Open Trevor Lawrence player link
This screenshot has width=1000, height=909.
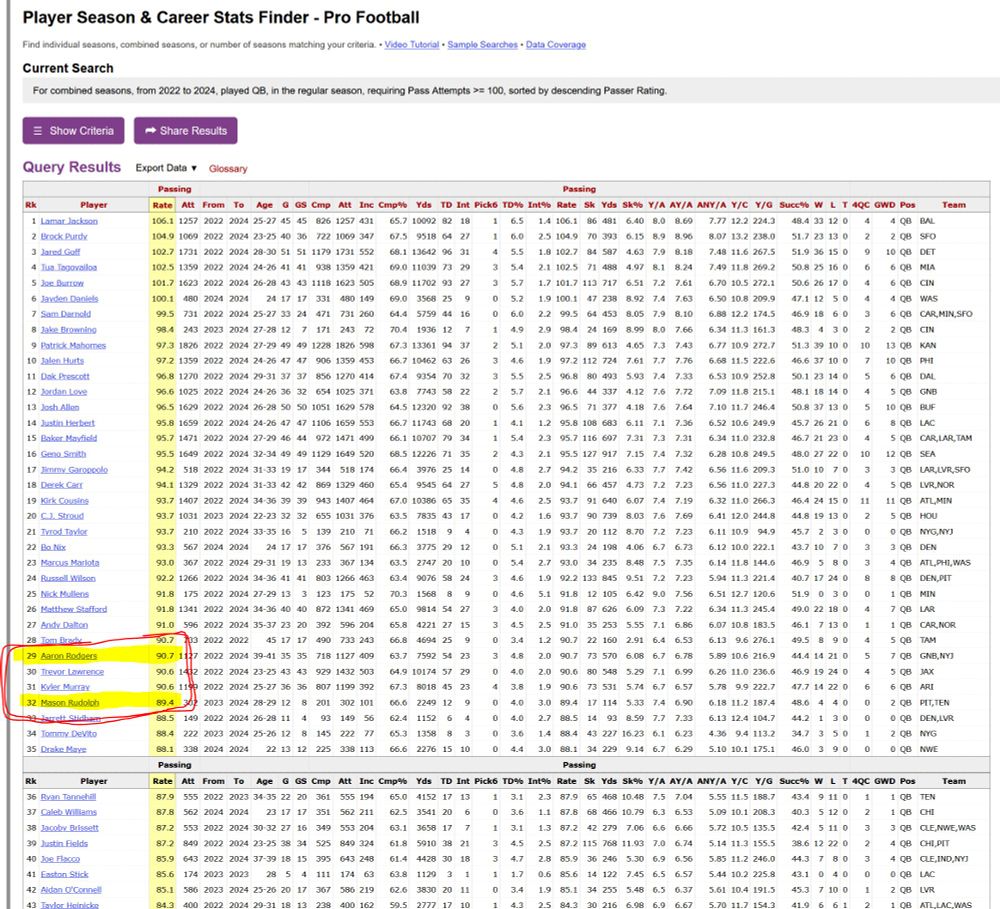click(x=72, y=672)
